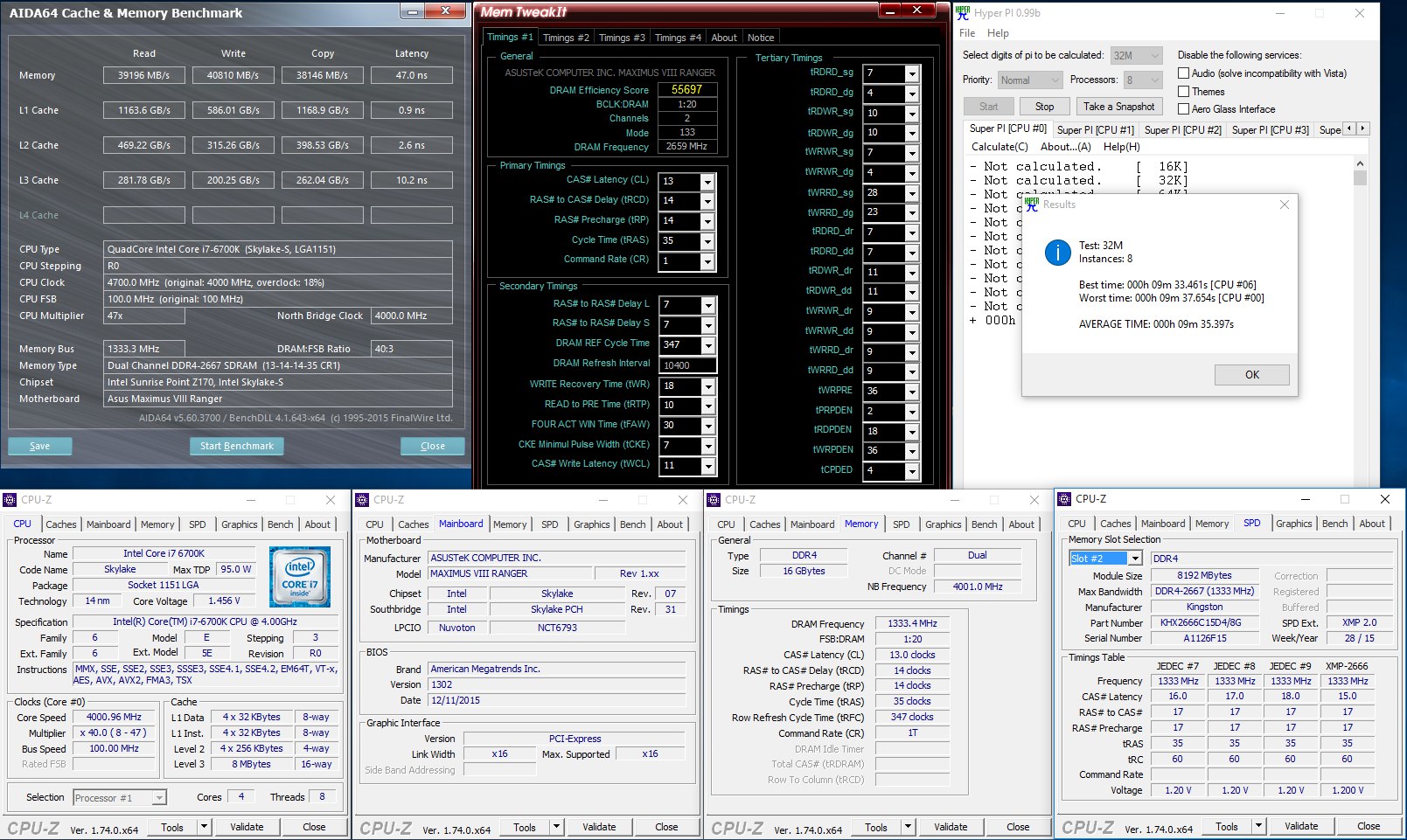Click the Memory Latency value 47.0 ns
The width and height of the screenshot is (1407, 840).
(412, 75)
